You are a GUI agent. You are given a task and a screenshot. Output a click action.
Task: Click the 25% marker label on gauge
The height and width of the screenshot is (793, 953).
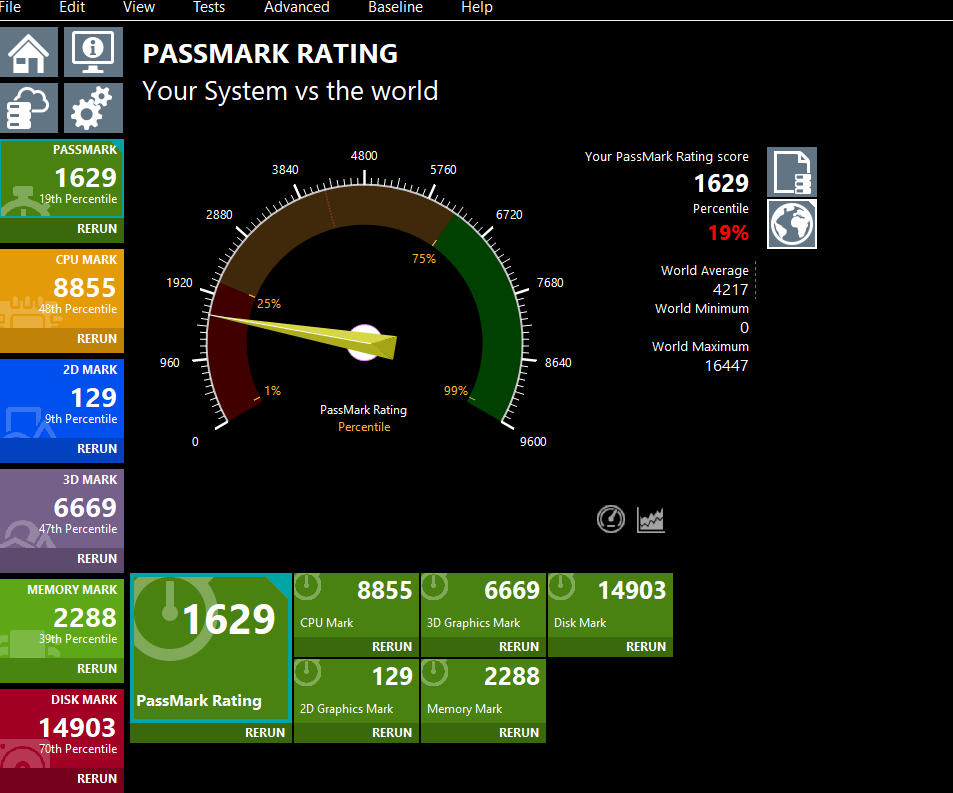269,304
